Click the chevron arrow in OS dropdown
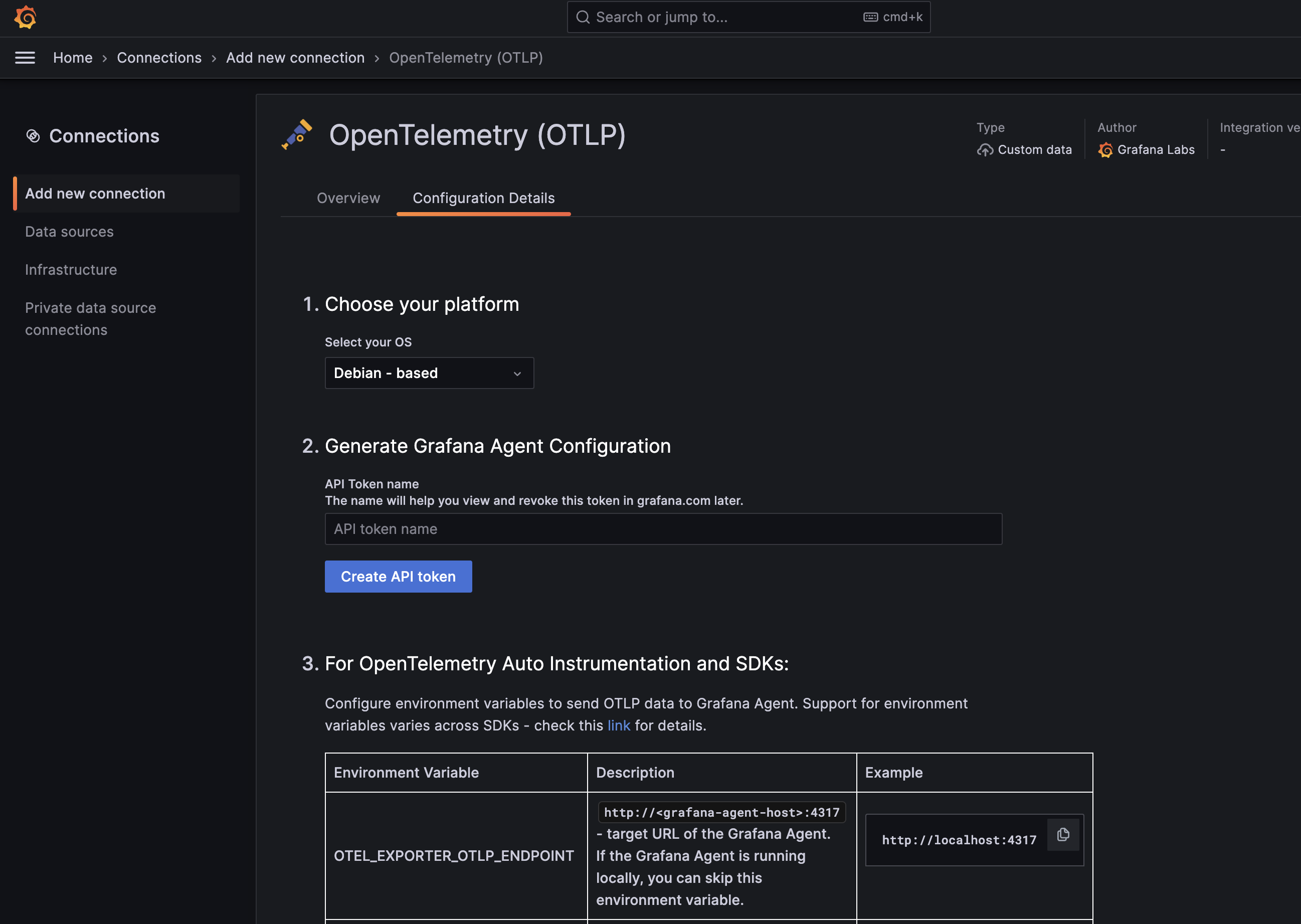The width and height of the screenshot is (1301, 924). click(517, 374)
